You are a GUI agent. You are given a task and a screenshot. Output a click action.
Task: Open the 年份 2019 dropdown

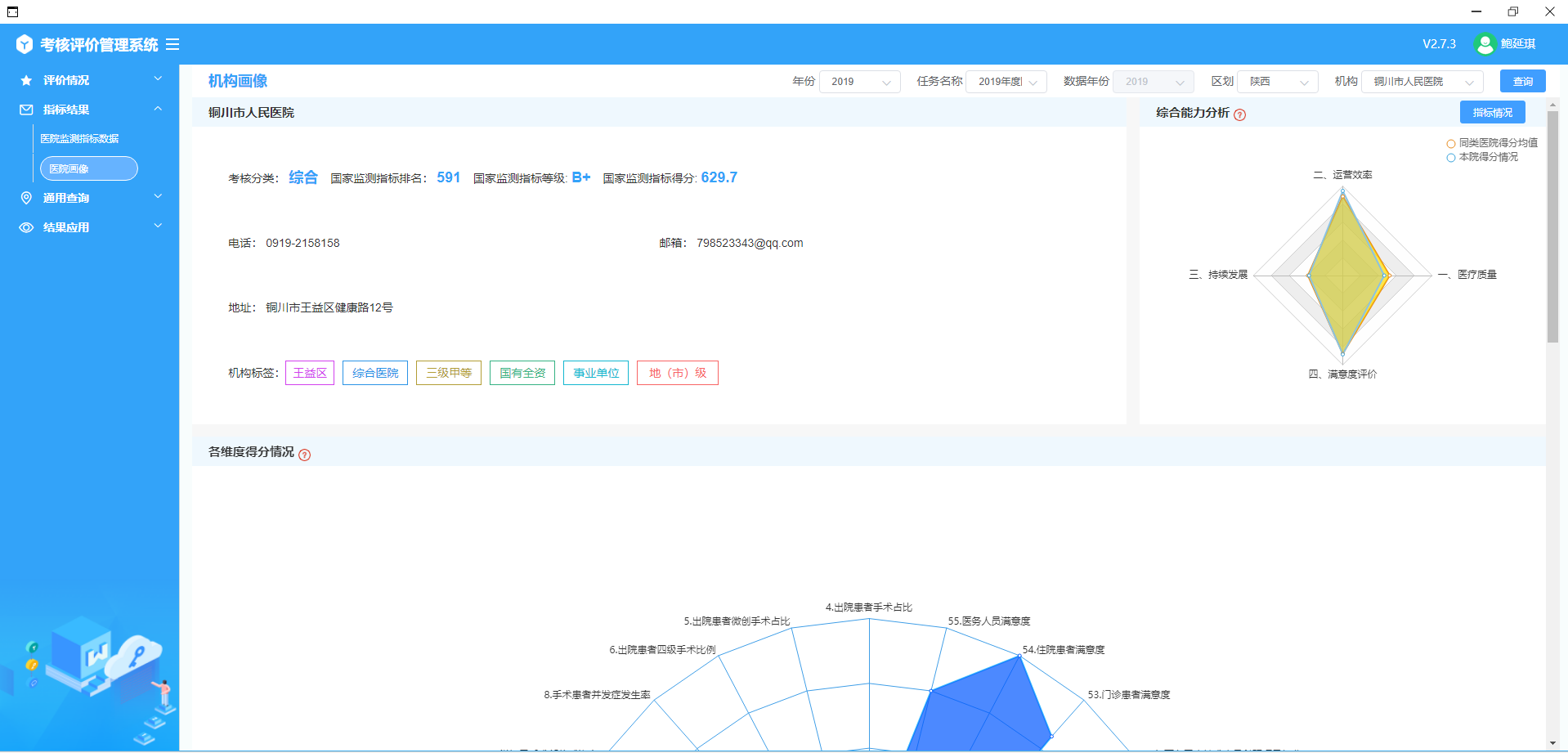pos(859,82)
